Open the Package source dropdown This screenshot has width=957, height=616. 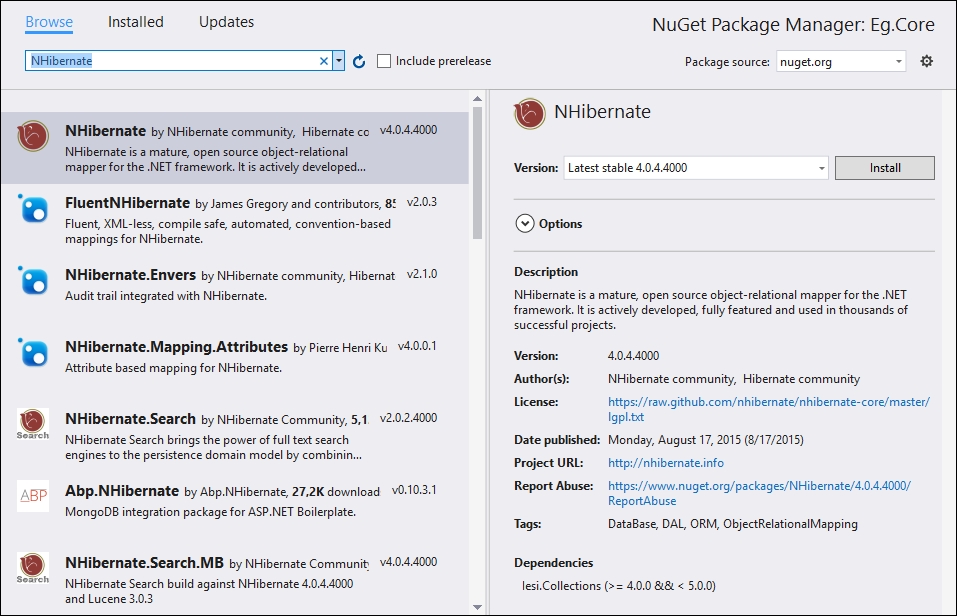pos(840,62)
